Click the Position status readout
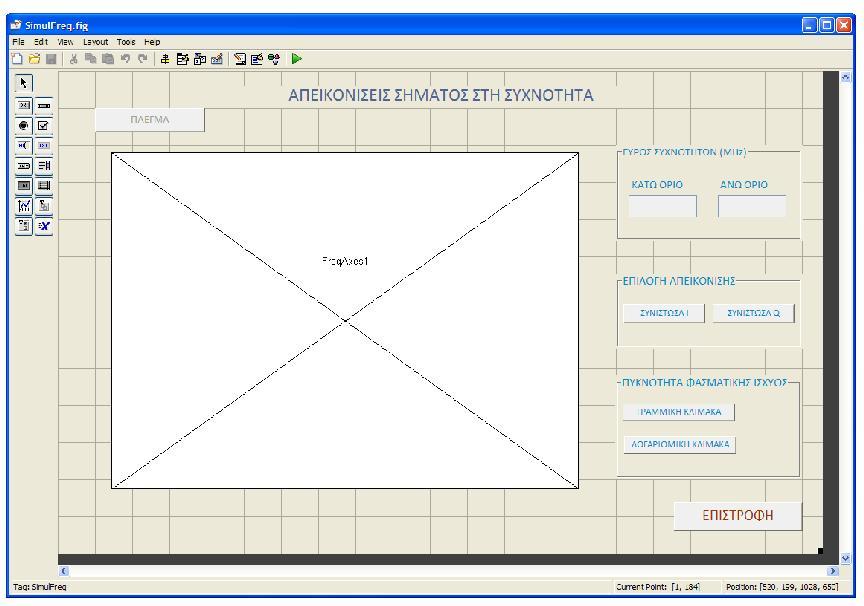 tap(782, 587)
